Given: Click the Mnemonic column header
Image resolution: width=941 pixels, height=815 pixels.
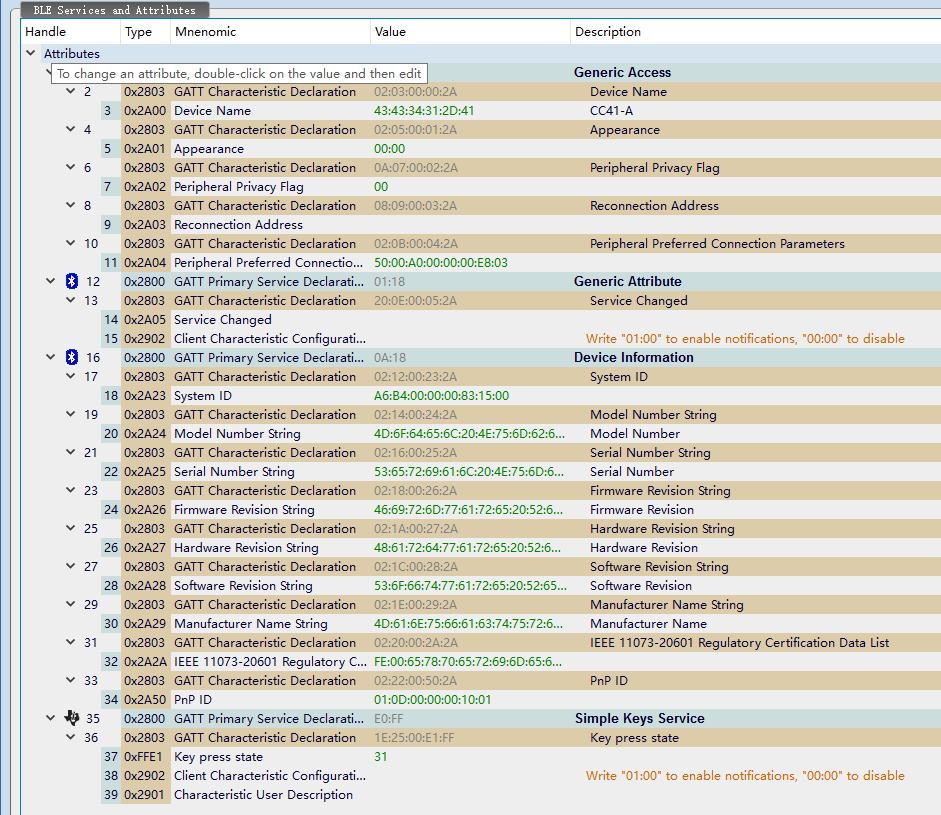Looking at the screenshot, I should coord(205,32).
